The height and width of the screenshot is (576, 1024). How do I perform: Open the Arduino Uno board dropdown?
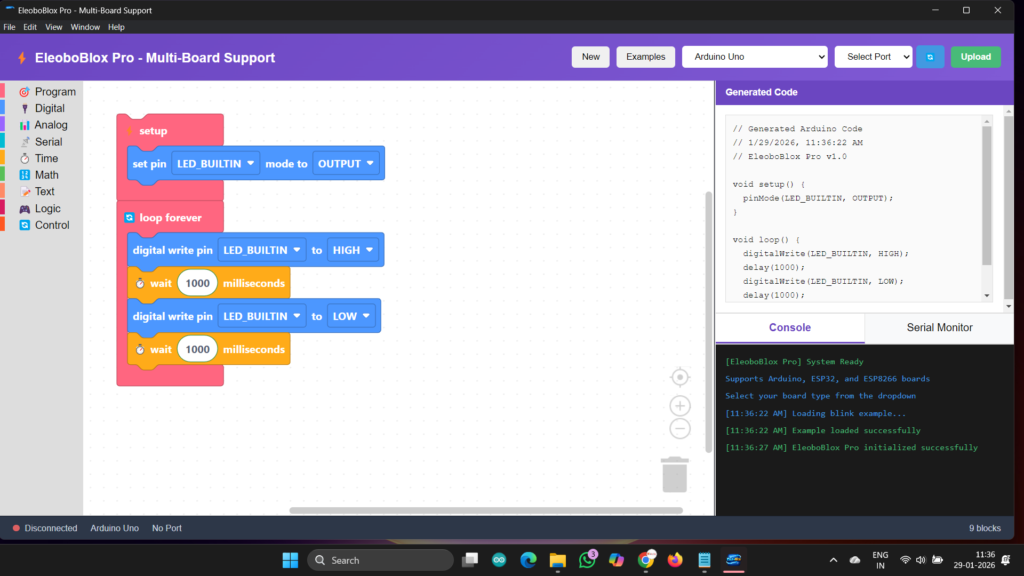(755, 57)
